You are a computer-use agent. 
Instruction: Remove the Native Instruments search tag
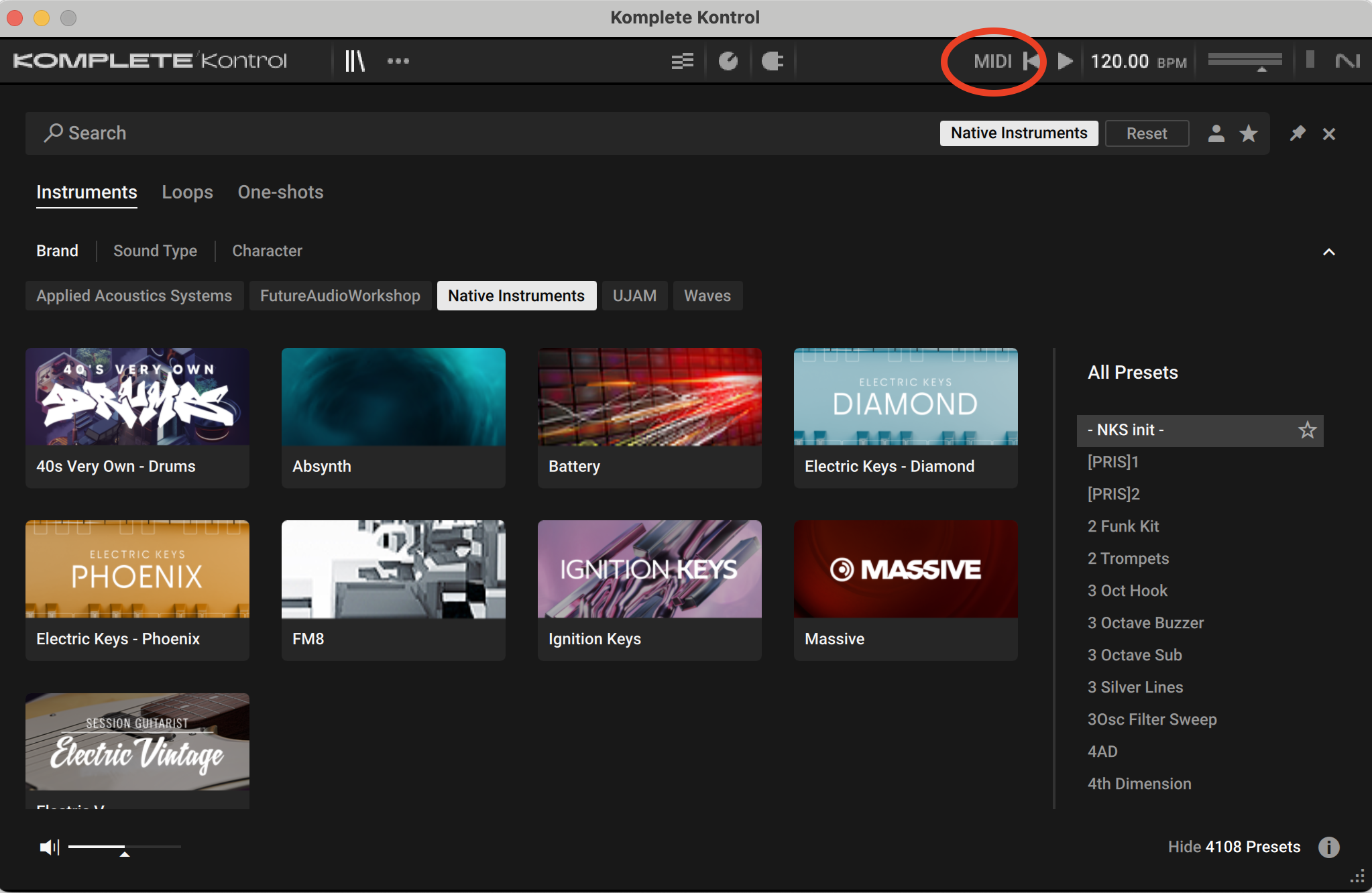tap(1019, 133)
